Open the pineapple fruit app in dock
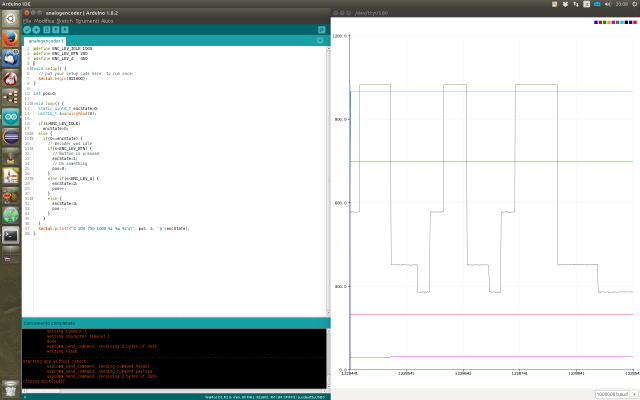 tap(11, 196)
